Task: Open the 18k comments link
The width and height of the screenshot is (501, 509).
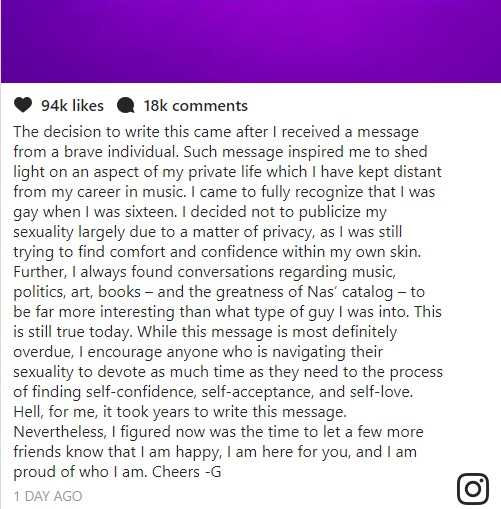Action: point(196,106)
